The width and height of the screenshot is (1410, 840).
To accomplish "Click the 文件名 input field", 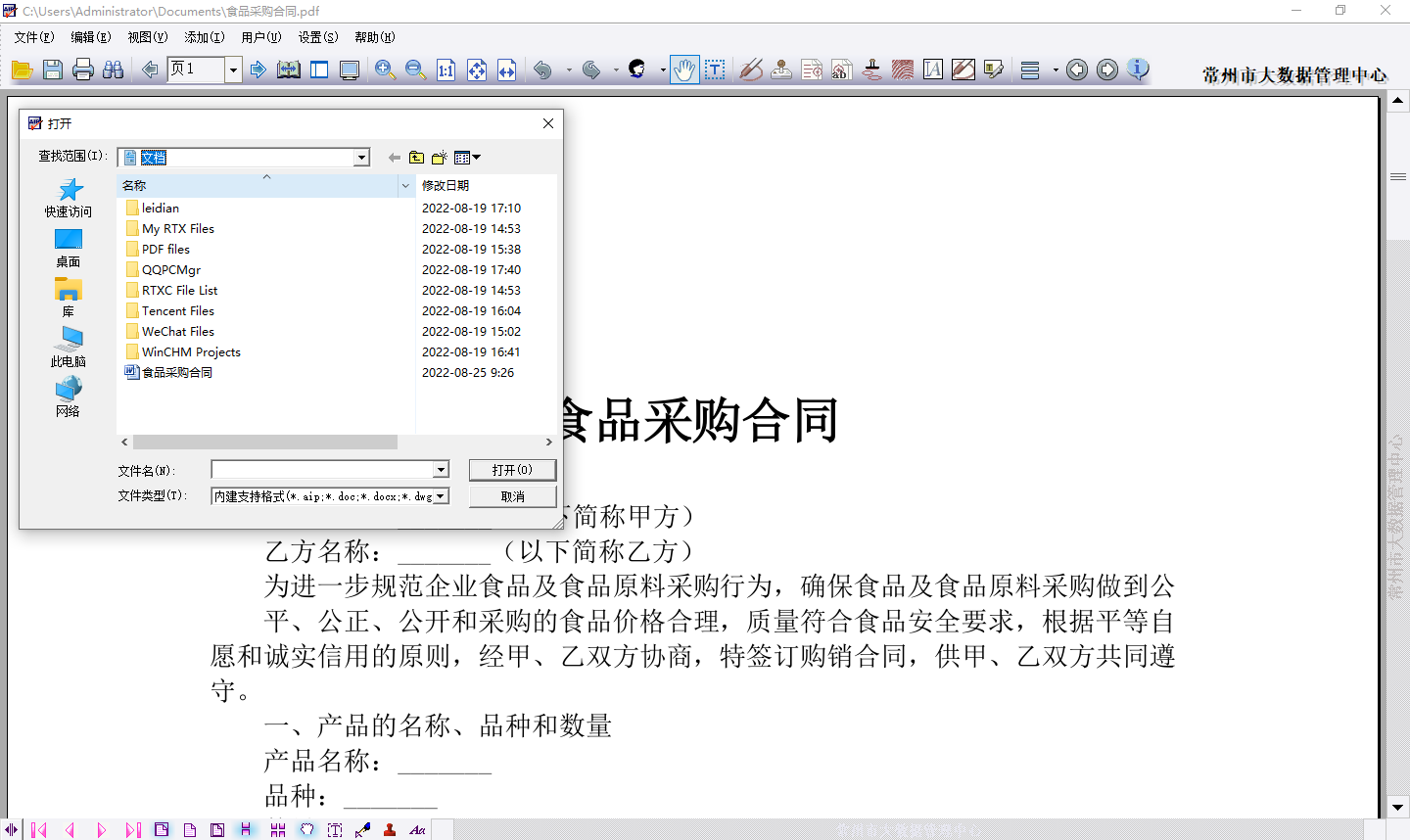I will pyautogui.click(x=322, y=470).
